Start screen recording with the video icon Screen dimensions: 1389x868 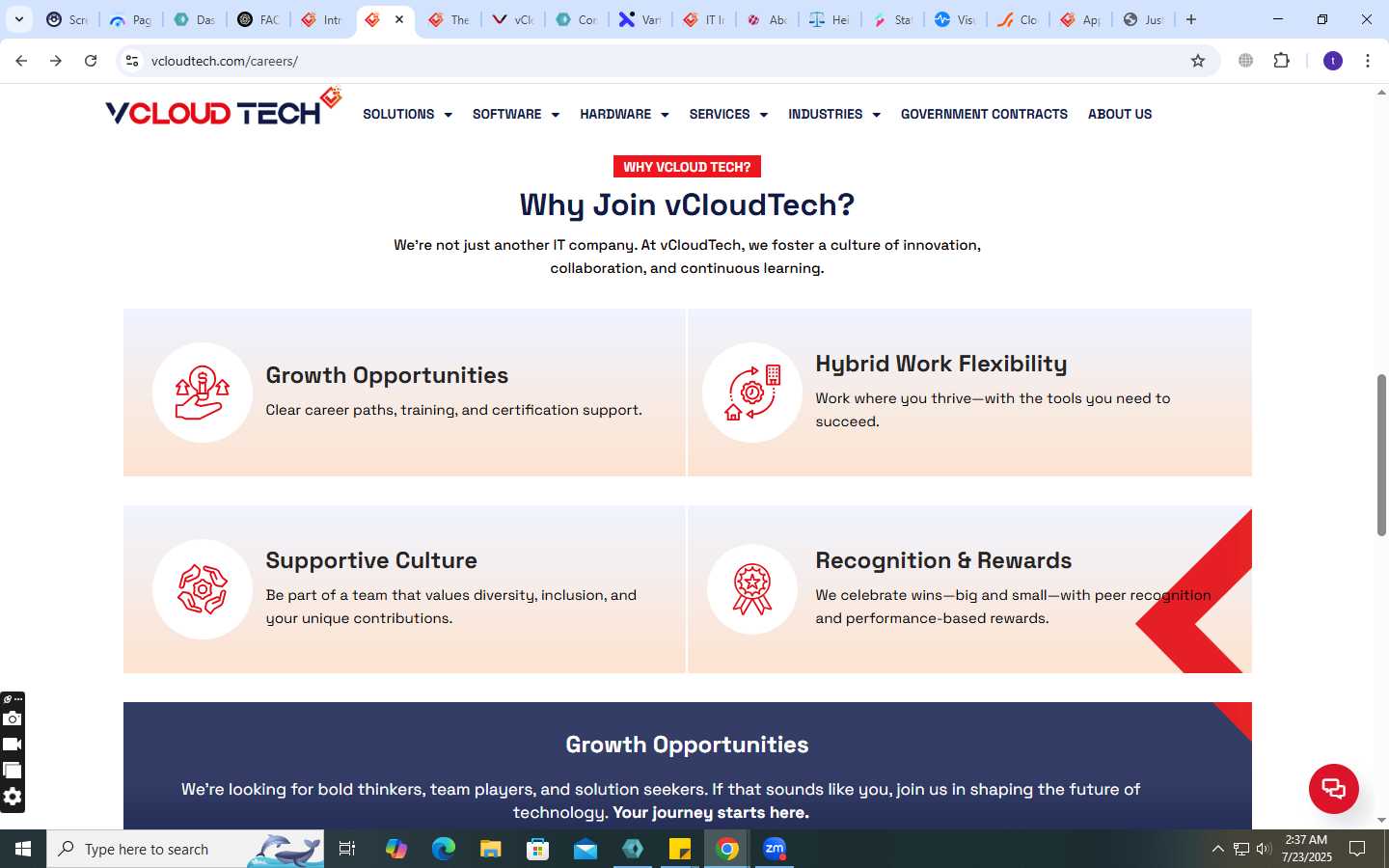point(12,745)
